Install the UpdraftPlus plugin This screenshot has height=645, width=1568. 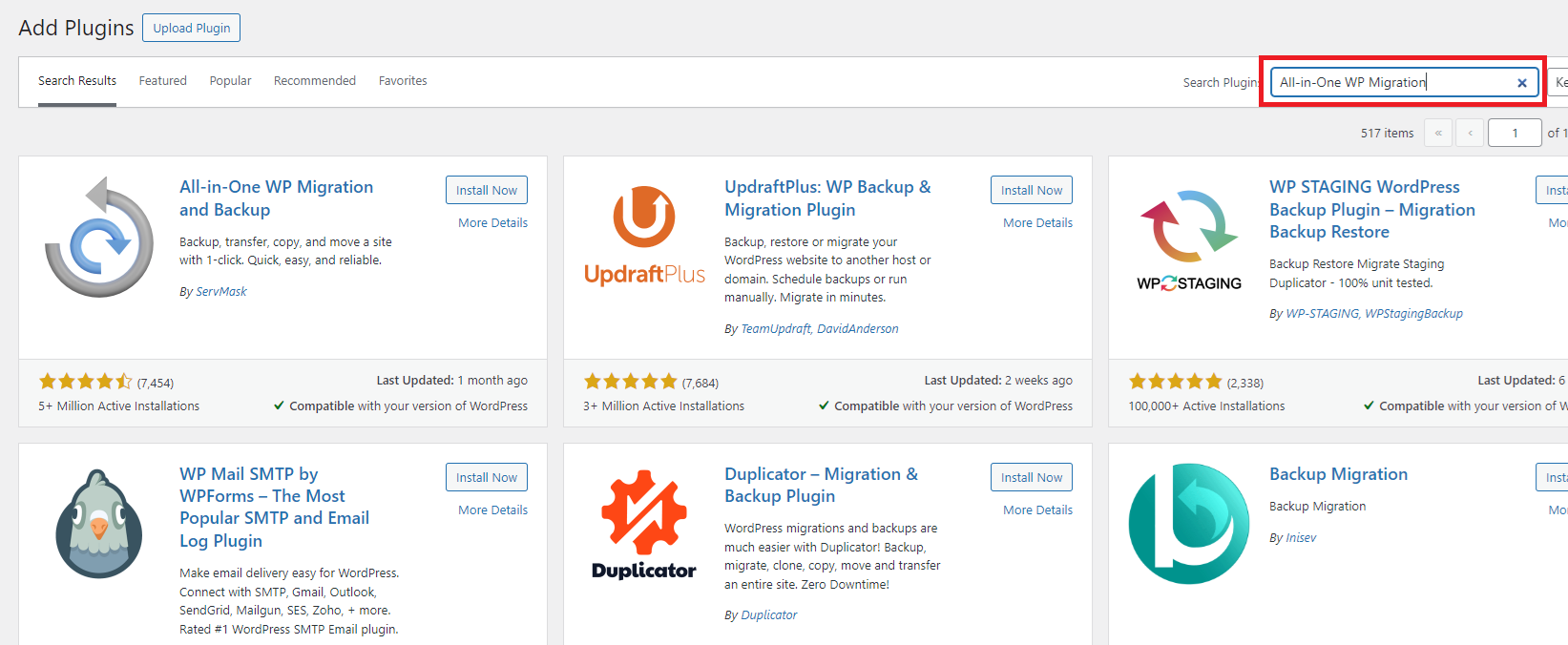[1032, 190]
